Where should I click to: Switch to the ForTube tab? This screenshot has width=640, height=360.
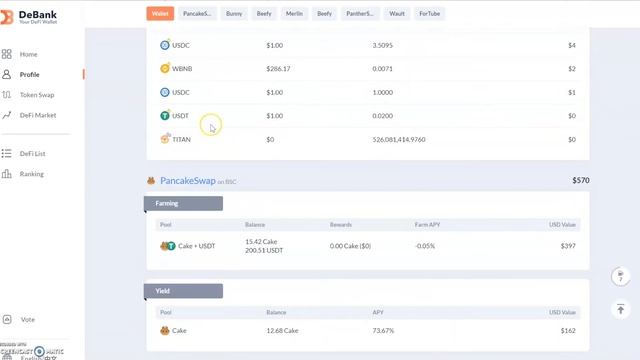429,13
